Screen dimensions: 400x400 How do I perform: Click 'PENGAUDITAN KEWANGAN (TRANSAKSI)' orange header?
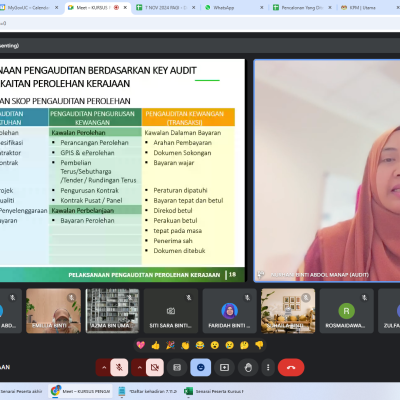click(188, 117)
